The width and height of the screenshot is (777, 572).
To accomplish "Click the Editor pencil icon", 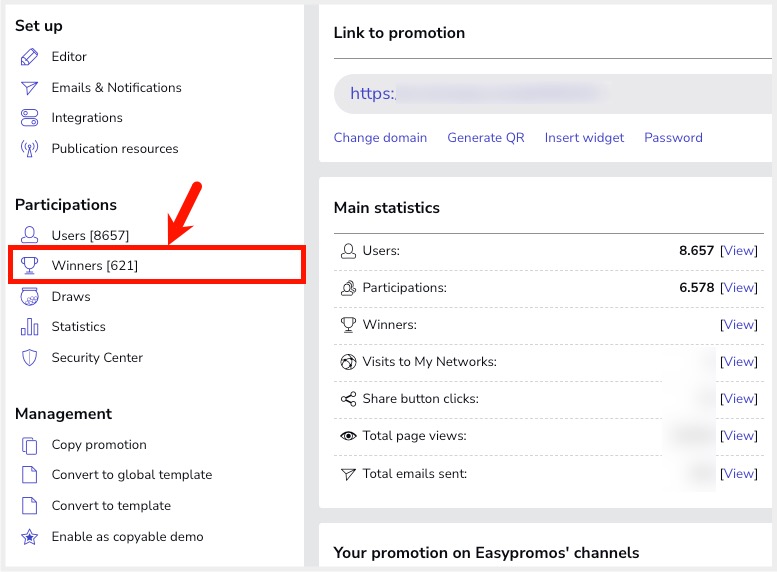I will (x=30, y=57).
